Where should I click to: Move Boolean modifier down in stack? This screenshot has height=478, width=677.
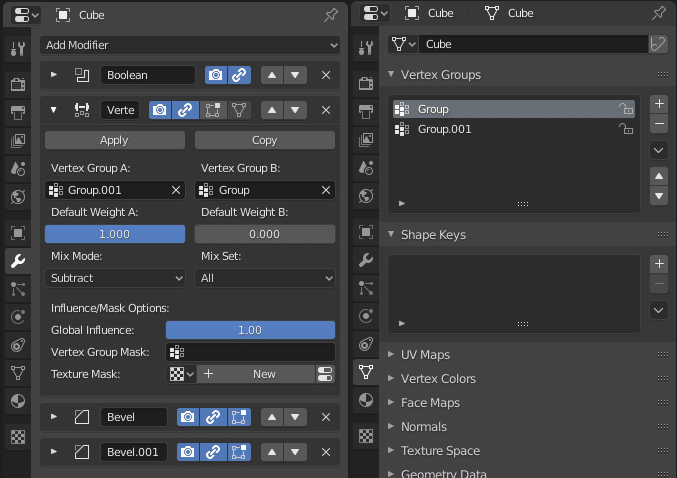(x=294, y=75)
